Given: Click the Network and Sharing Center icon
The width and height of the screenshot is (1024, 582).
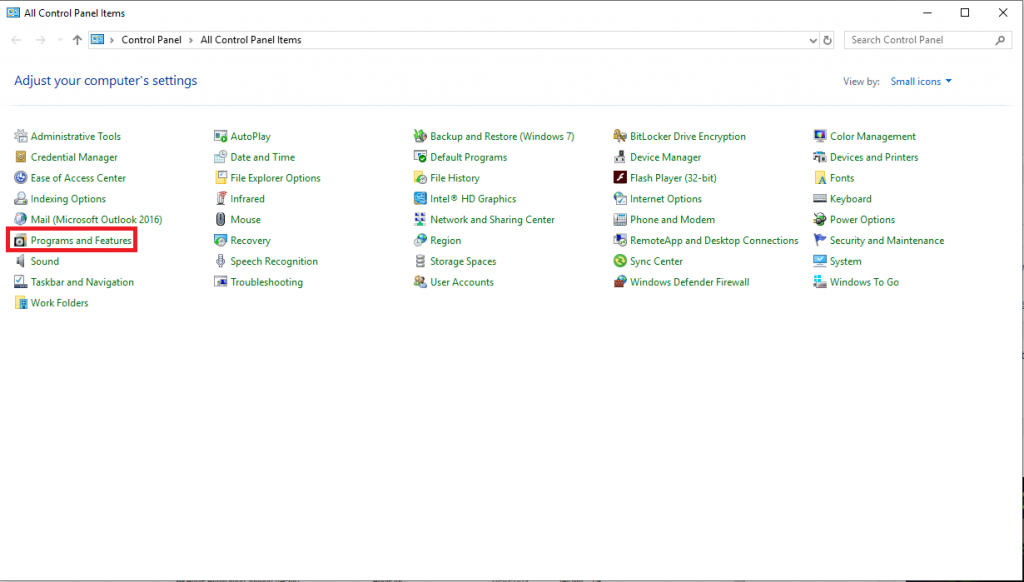Looking at the screenshot, I should click(421, 220).
